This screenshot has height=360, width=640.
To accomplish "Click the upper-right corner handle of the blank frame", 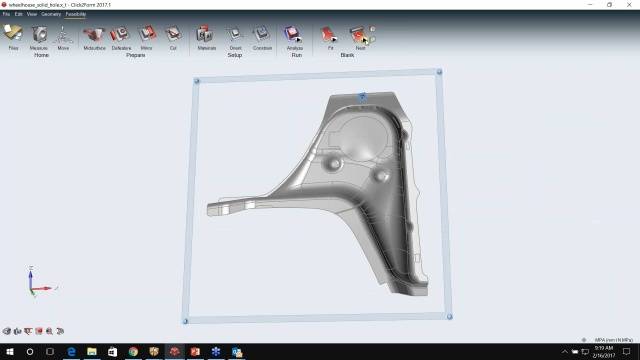I will 439,72.
